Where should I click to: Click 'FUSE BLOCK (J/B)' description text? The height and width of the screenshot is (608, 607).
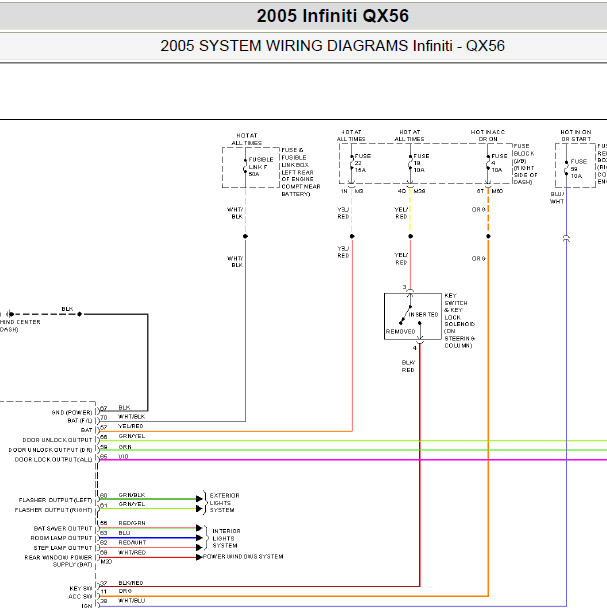tap(526, 164)
